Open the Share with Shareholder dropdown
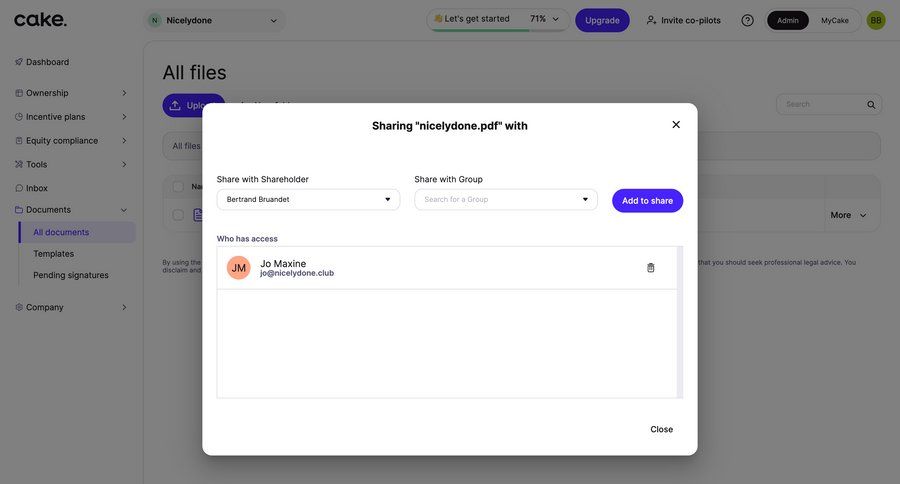900x484 pixels. coord(308,200)
